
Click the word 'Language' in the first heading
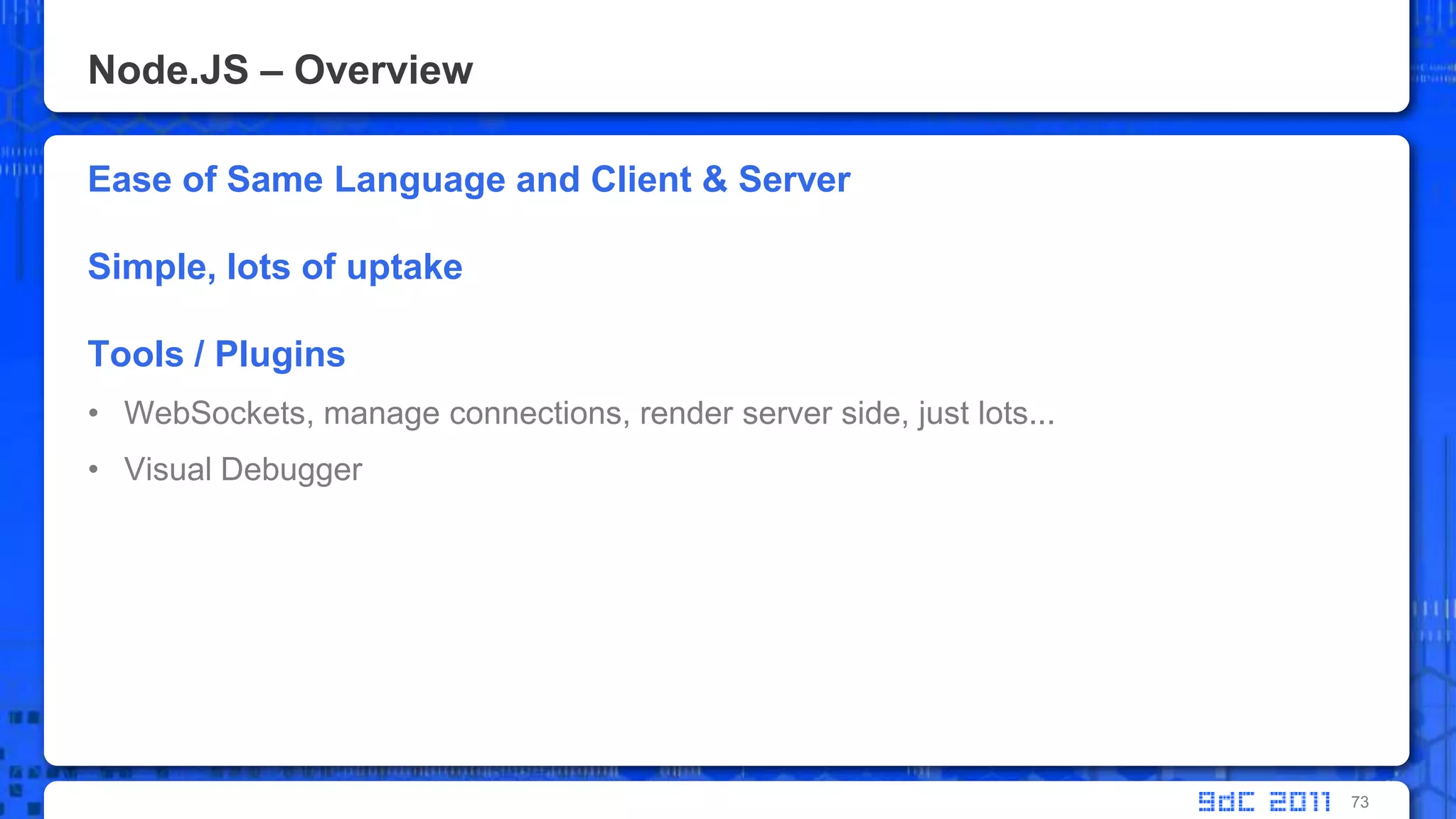click(419, 179)
